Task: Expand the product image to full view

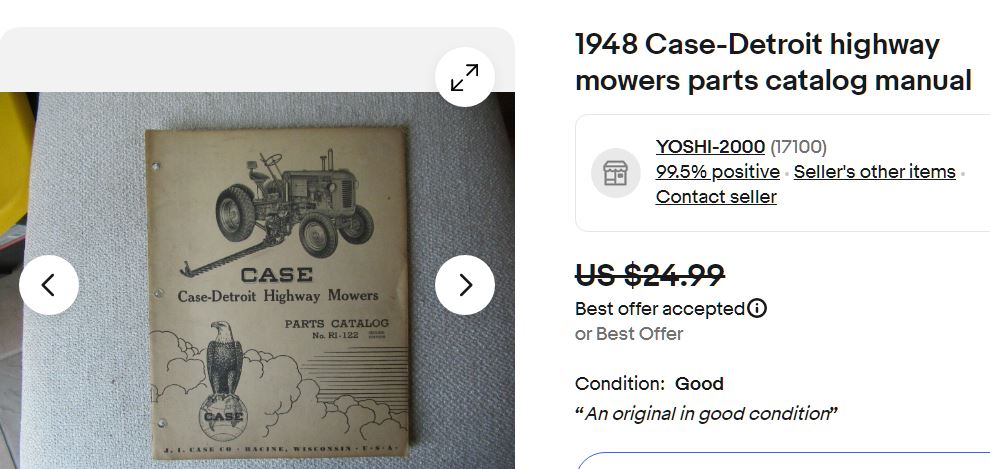Action: click(465, 77)
